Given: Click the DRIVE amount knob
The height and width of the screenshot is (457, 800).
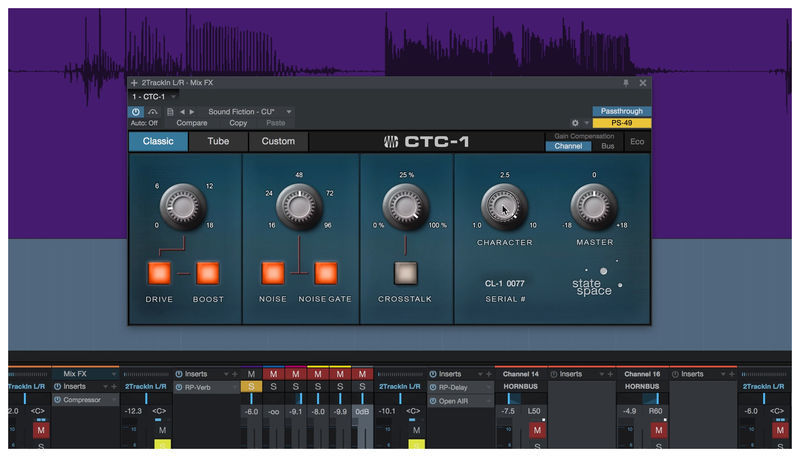Looking at the screenshot, I should point(183,207).
